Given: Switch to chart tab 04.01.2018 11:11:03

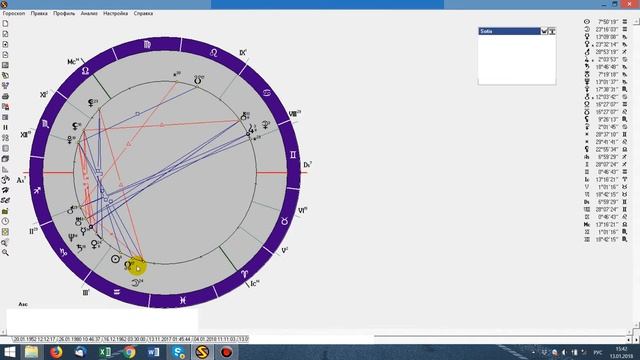Looking at the screenshot, I should [x=214, y=339].
